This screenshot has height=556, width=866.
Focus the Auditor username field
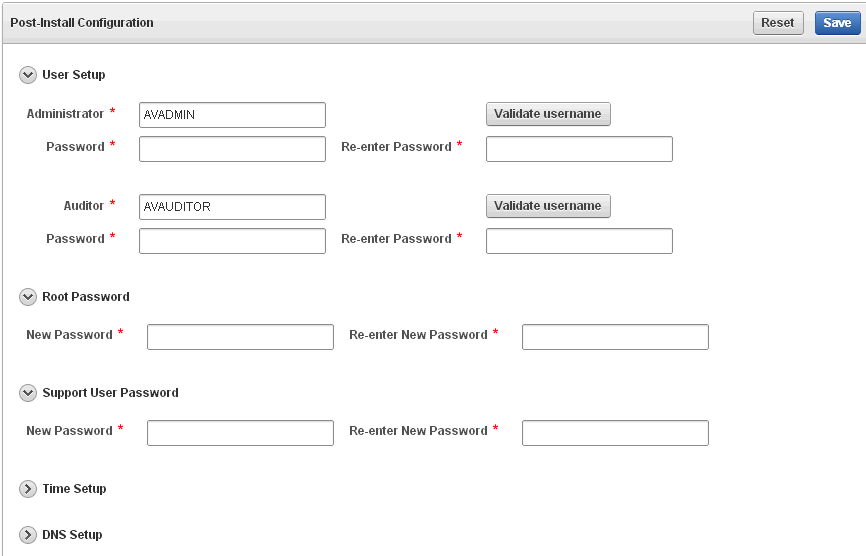pyautogui.click(x=233, y=207)
